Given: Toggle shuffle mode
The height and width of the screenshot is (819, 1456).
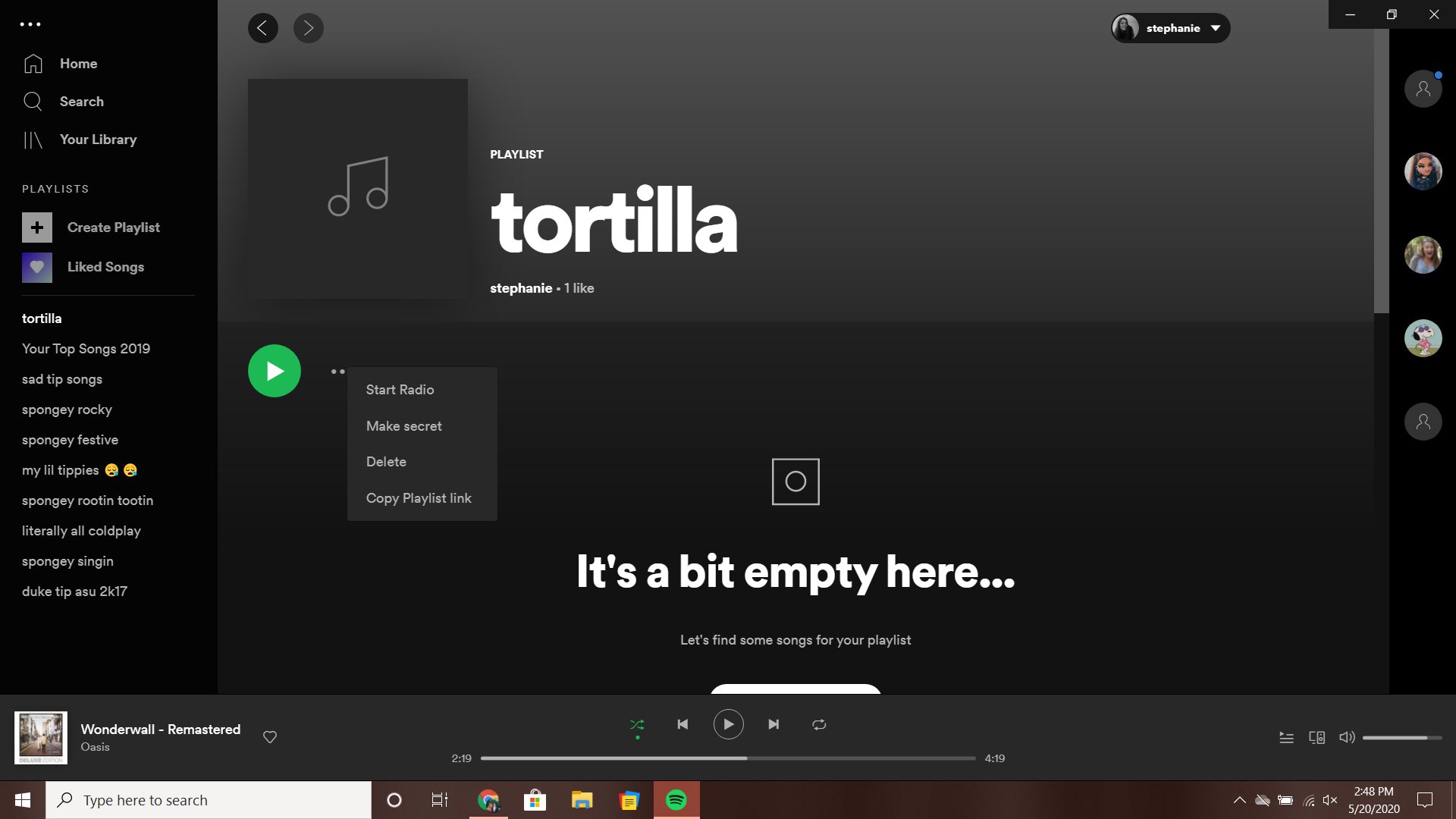Looking at the screenshot, I should pos(637,724).
